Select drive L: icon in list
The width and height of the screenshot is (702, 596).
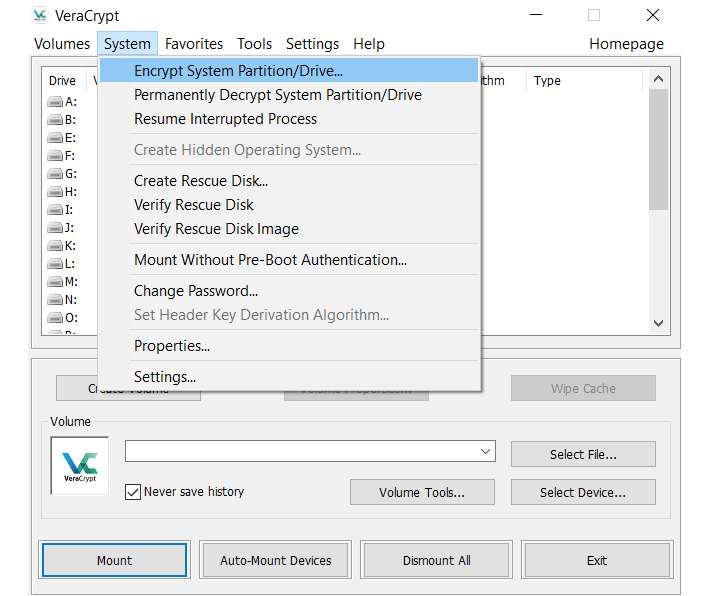[55, 263]
